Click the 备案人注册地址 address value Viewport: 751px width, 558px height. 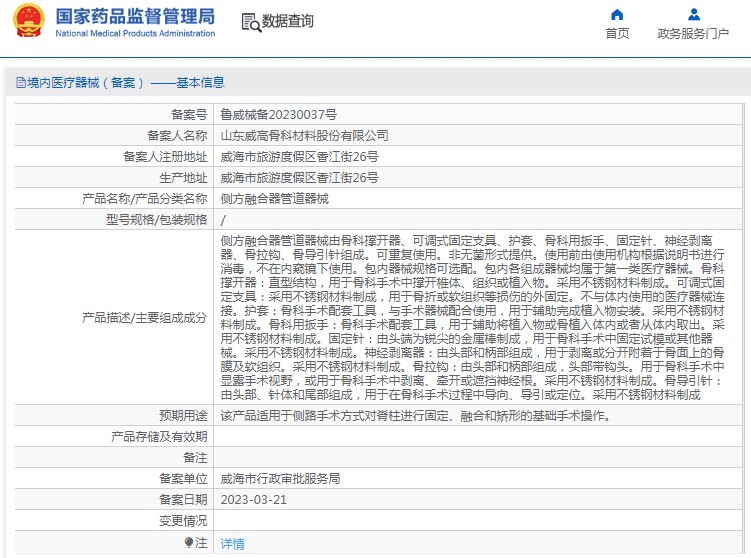pos(299,157)
